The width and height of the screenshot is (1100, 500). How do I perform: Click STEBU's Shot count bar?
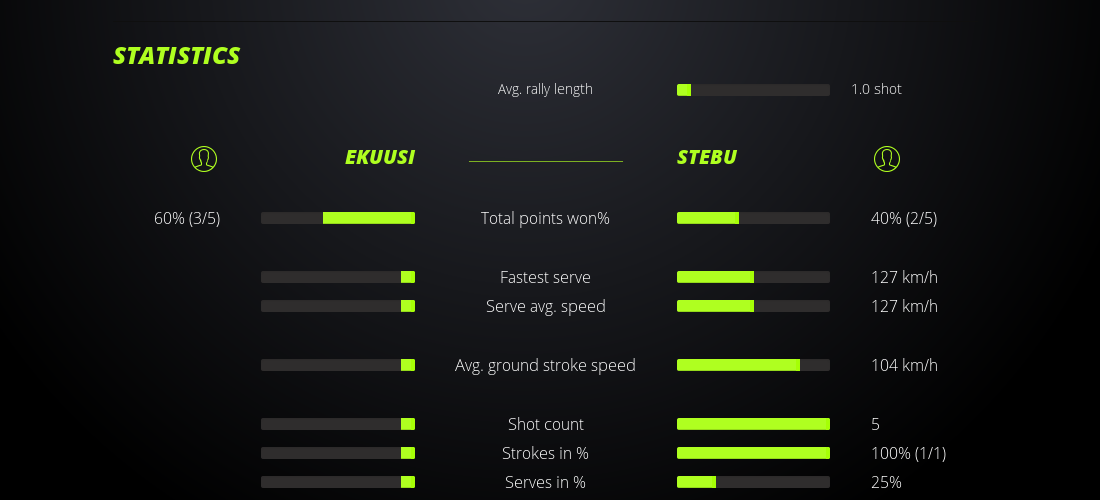click(753, 424)
